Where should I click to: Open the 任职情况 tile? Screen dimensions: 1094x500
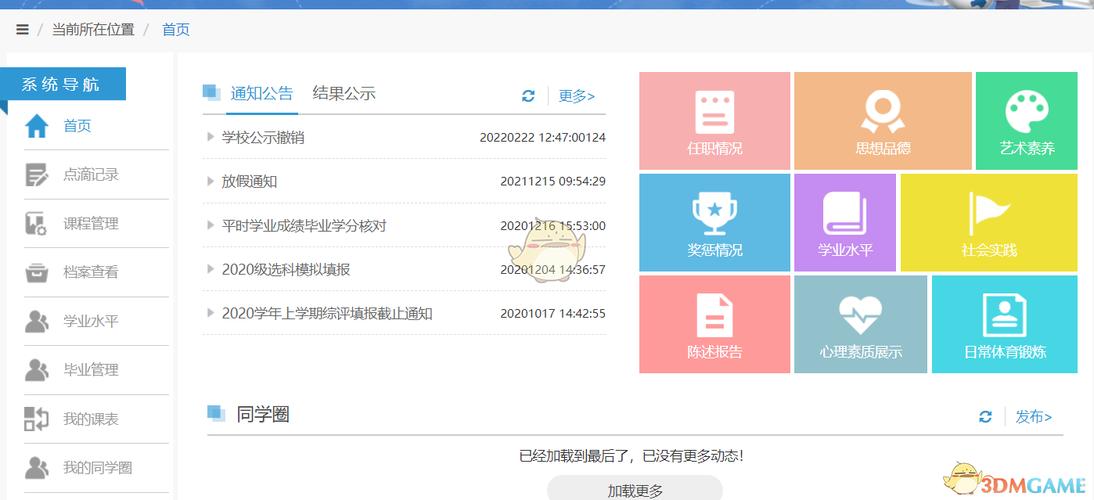[714, 121]
